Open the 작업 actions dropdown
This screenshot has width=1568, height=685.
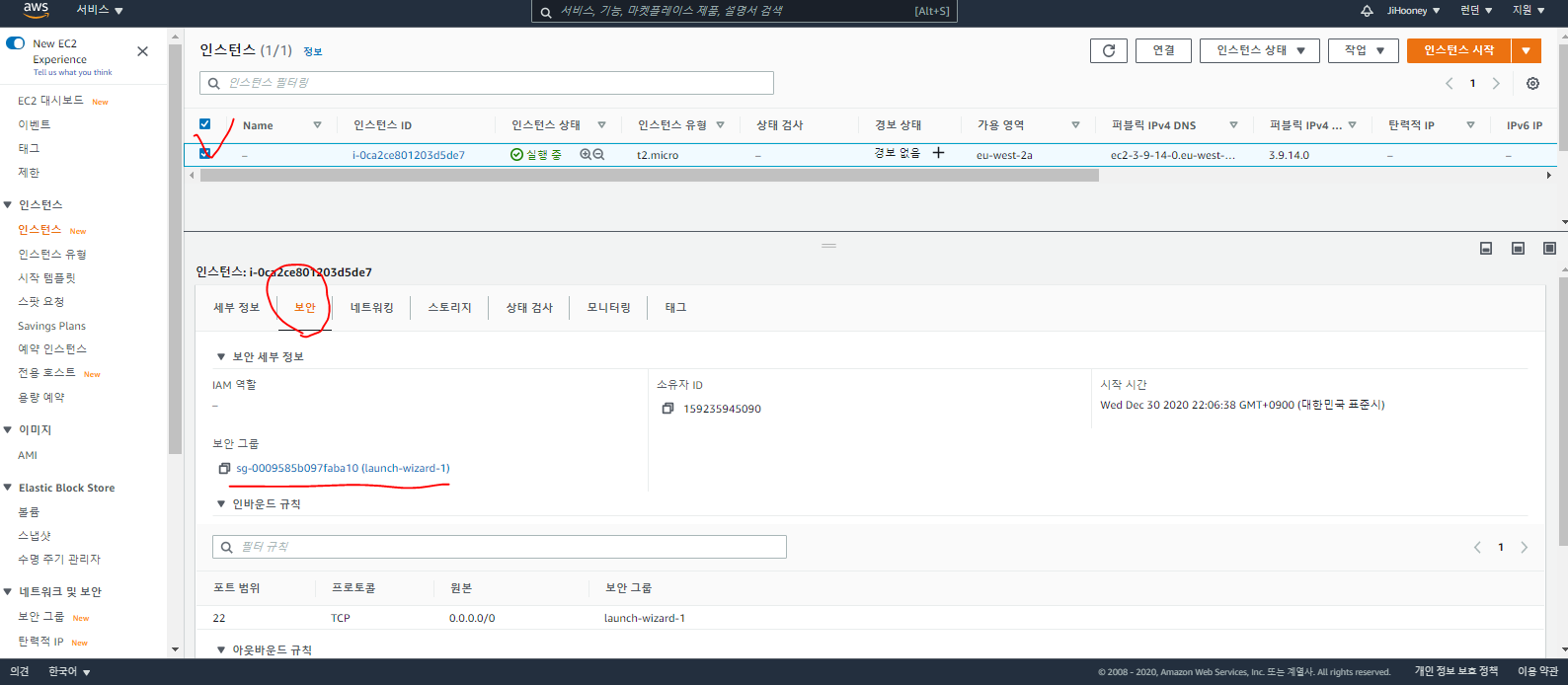pyautogui.click(x=1364, y=50)
